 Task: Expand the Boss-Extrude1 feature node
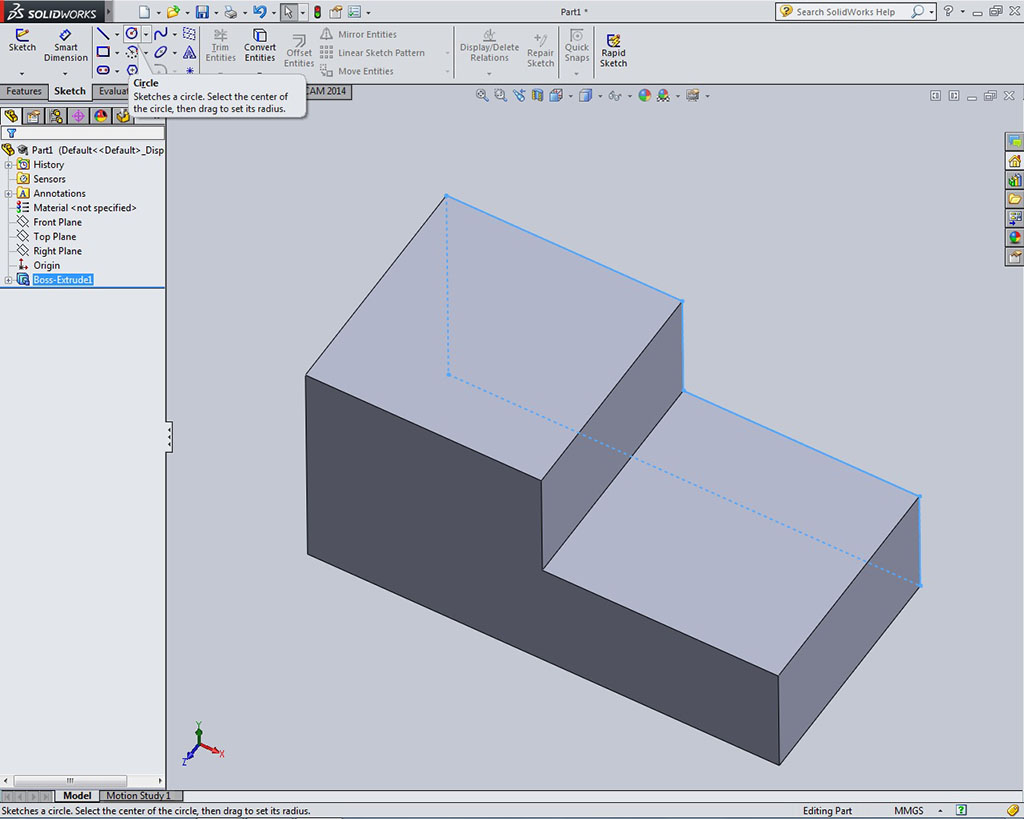[9, 280]
